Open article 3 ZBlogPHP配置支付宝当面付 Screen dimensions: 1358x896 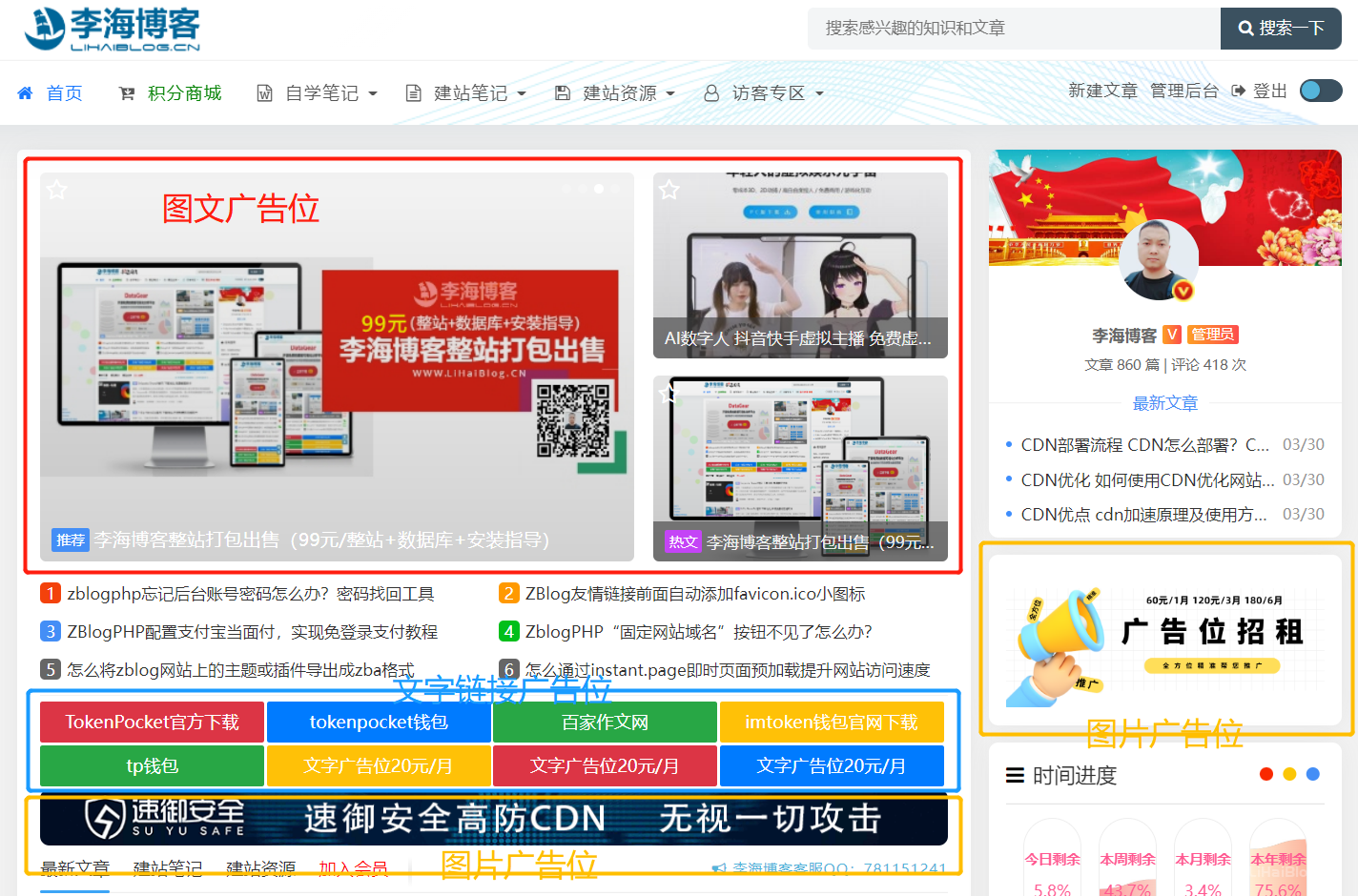point(252,632)
